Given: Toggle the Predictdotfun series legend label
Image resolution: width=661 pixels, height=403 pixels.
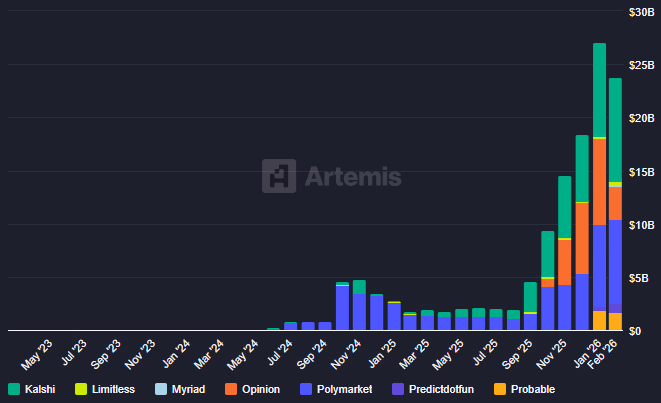Looking at the screenshot, I should [x=441, y=389].
